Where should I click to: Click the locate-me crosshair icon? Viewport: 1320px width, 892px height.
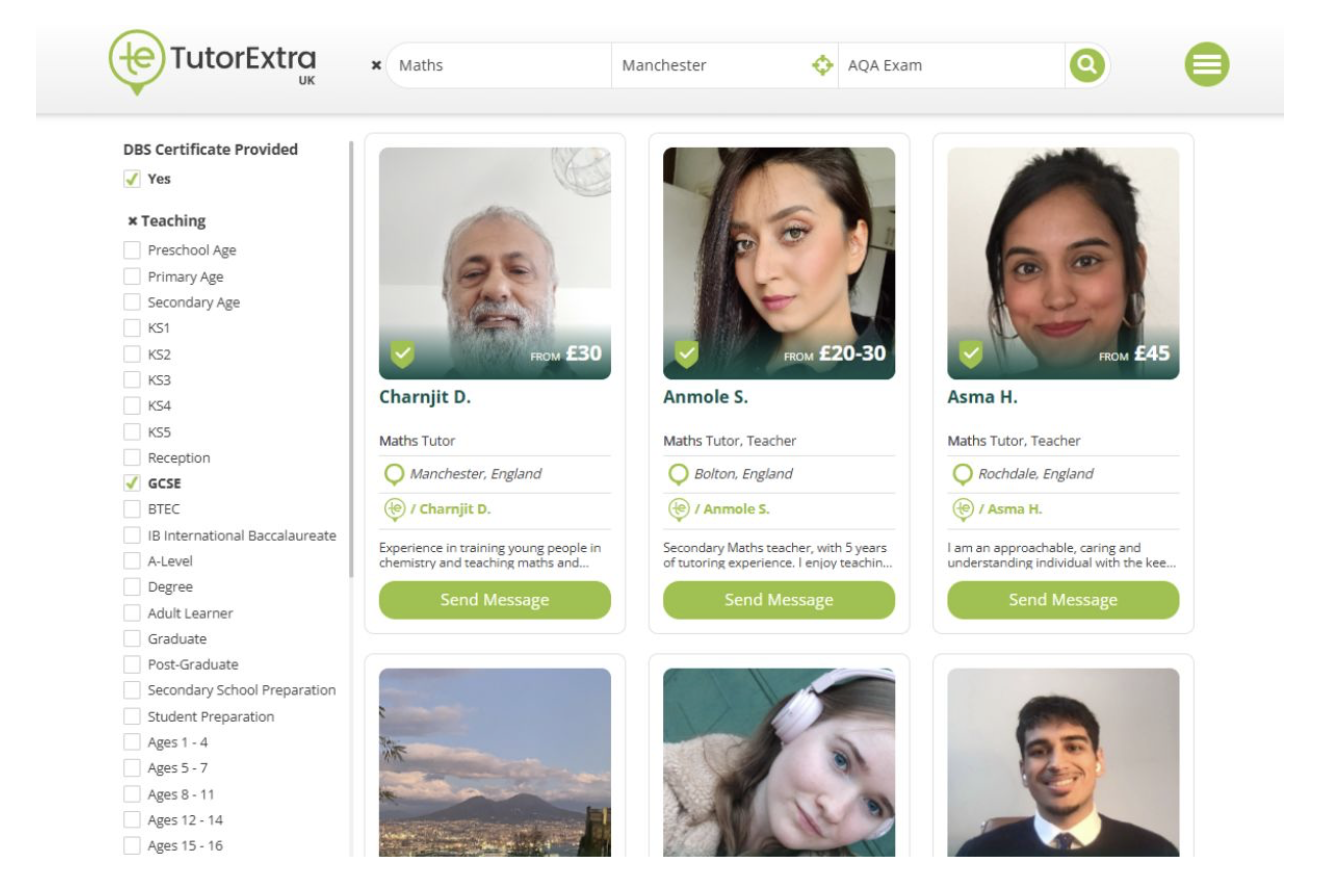click(821, 65)
